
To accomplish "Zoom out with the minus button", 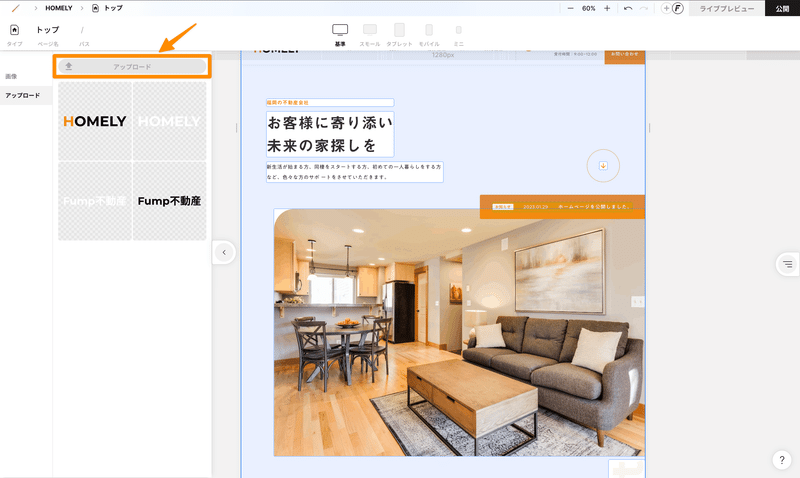I will click(x=570, y=8).
